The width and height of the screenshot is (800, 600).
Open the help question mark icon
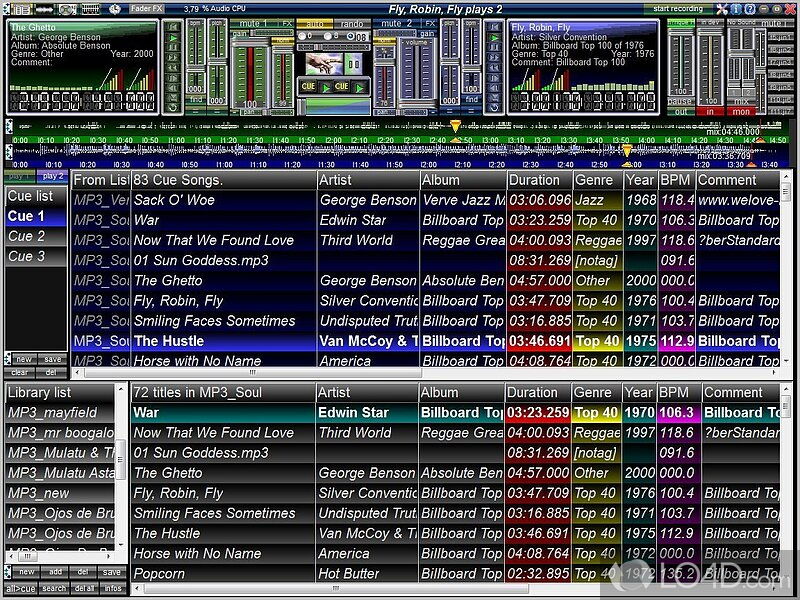(749, 9)
